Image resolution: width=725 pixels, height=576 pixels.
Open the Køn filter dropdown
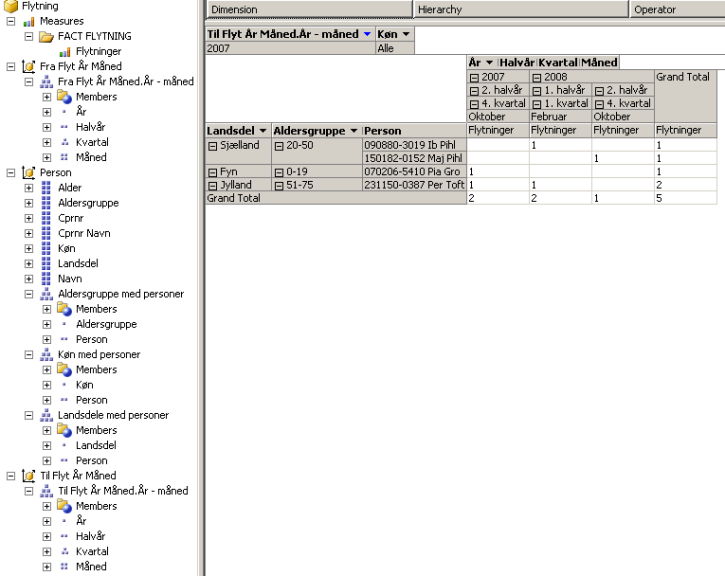(406, 34)
